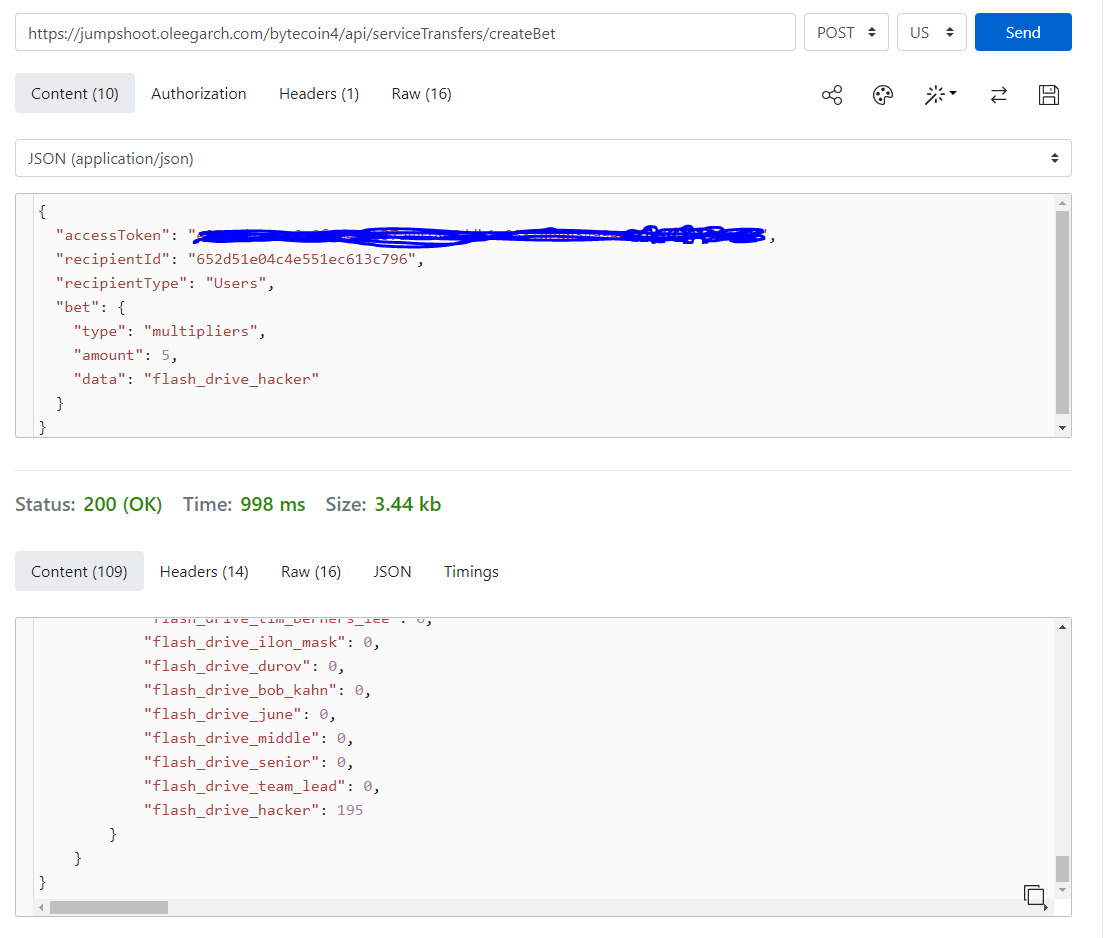
Task: Click the response scrollbar down arrow
Action: pos(1062,890)
